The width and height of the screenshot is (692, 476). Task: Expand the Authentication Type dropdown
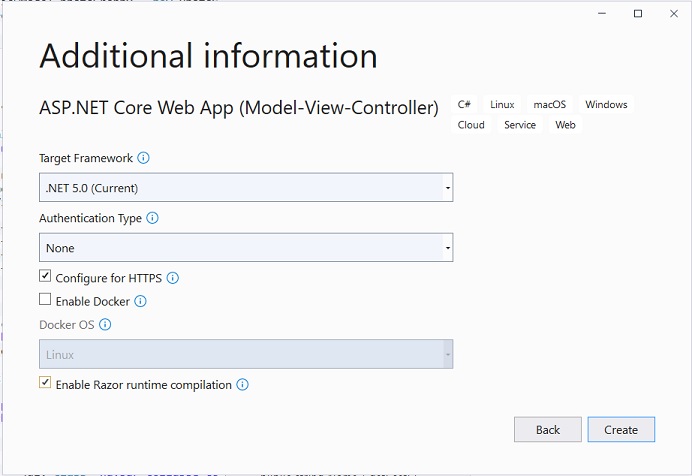[245, 248]
